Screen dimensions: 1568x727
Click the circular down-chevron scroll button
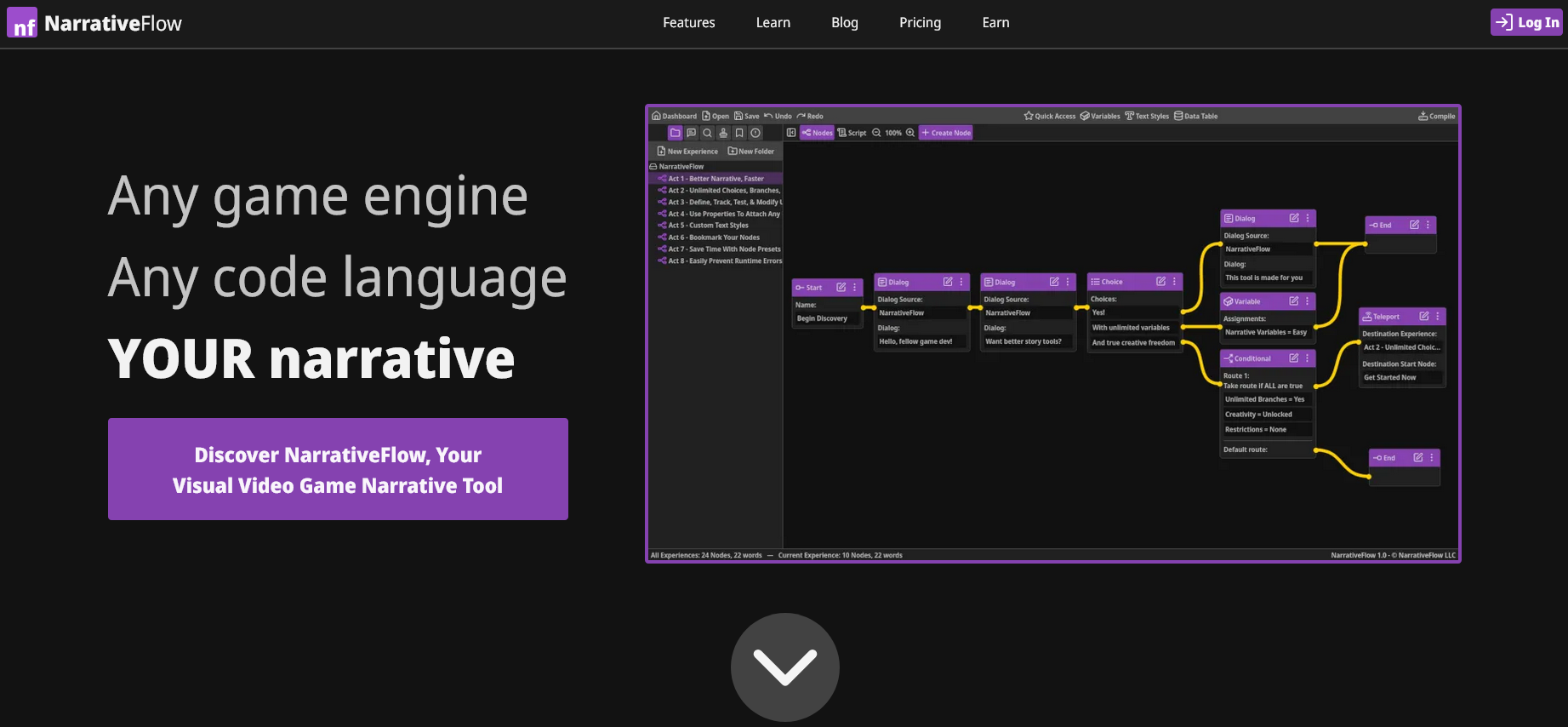[x=785, y=667]
